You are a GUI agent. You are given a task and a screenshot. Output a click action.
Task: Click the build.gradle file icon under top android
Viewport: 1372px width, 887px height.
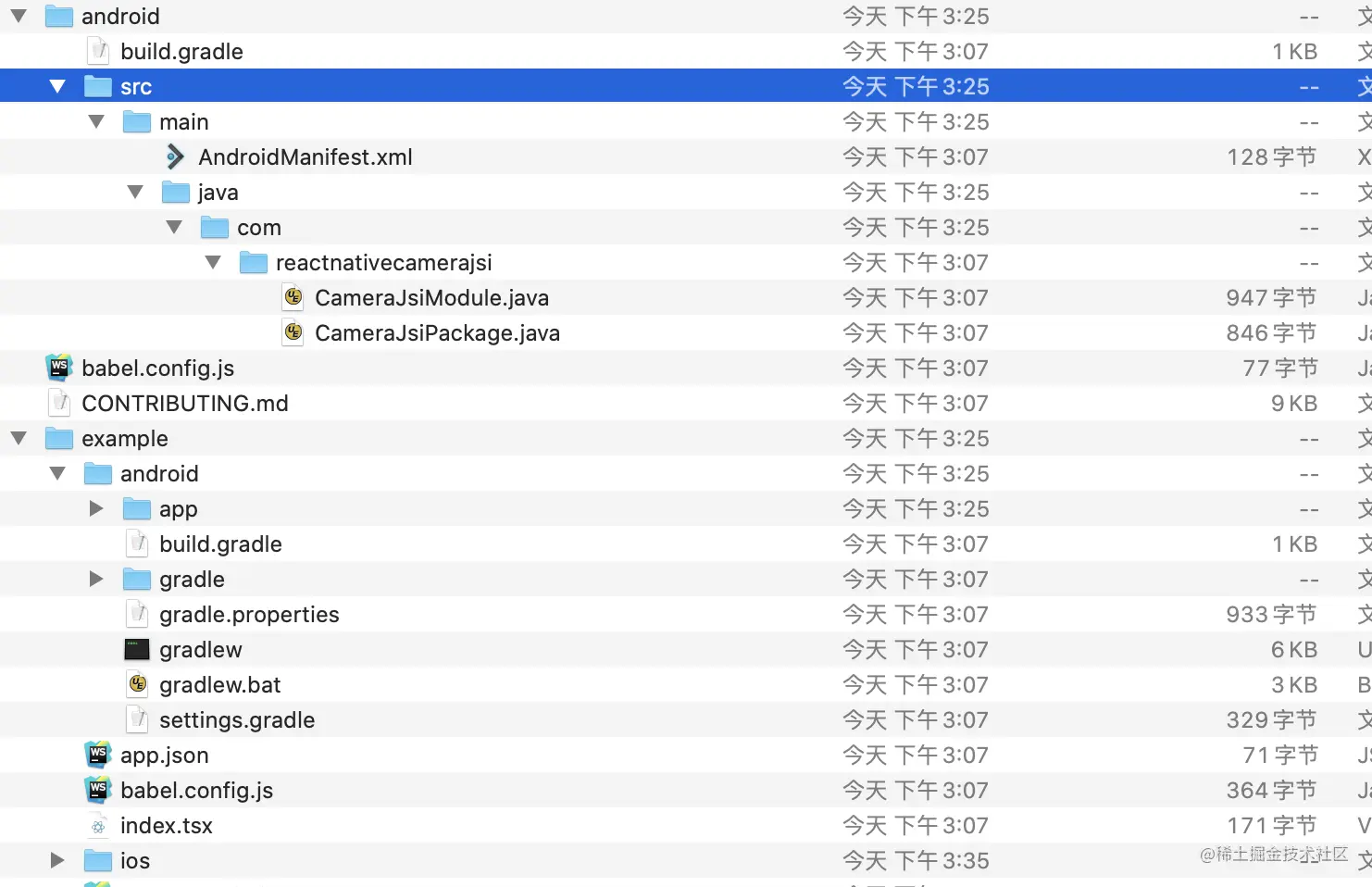pyautogui.click(x=98, y=51)
